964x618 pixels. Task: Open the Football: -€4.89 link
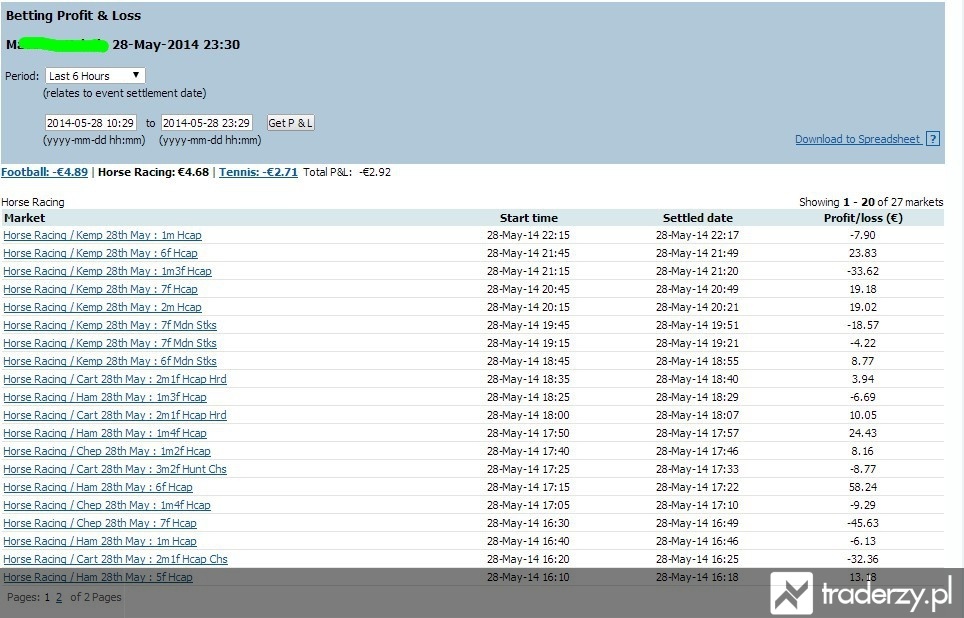point(44,172)
